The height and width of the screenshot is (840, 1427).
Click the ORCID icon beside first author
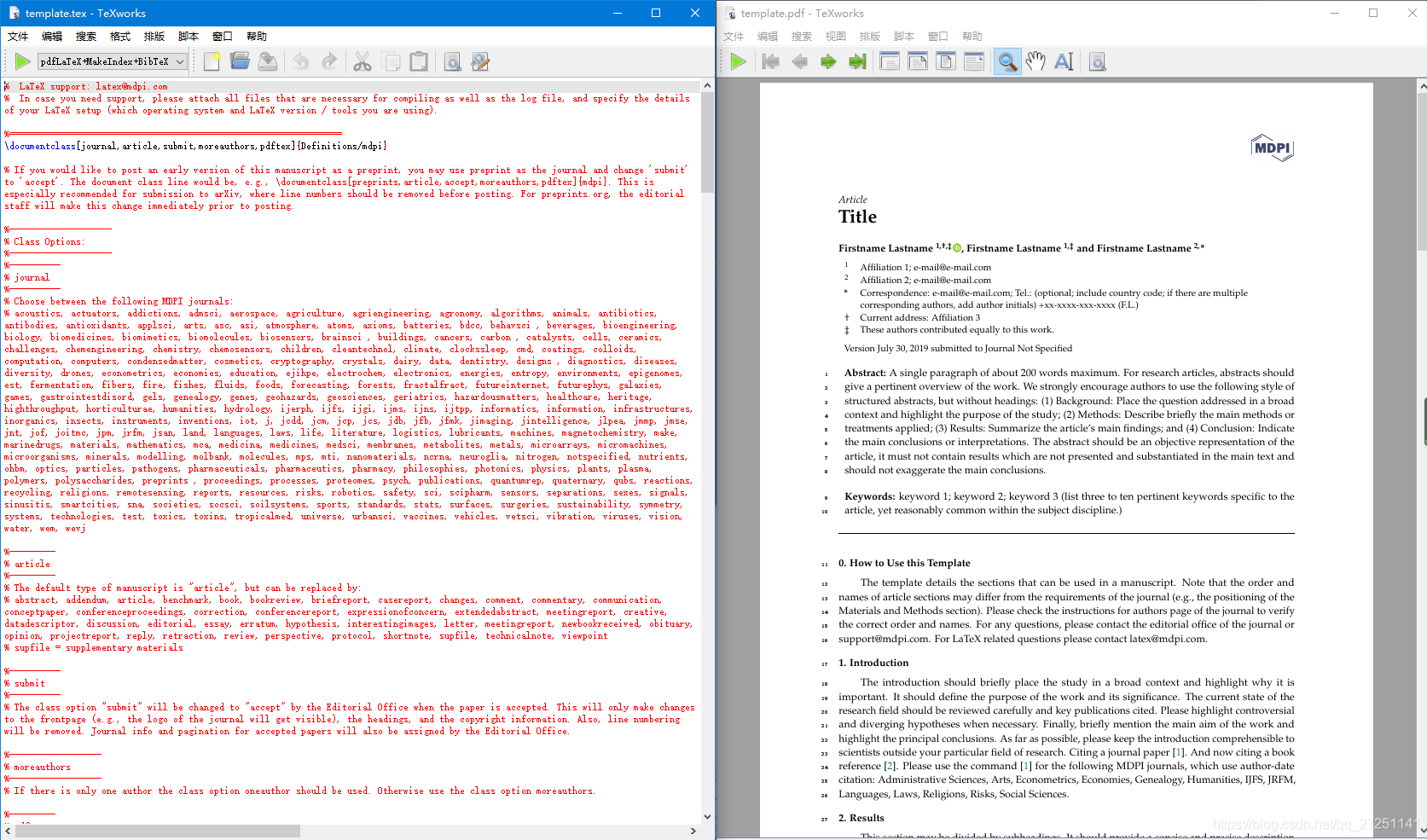click(957, 248)
